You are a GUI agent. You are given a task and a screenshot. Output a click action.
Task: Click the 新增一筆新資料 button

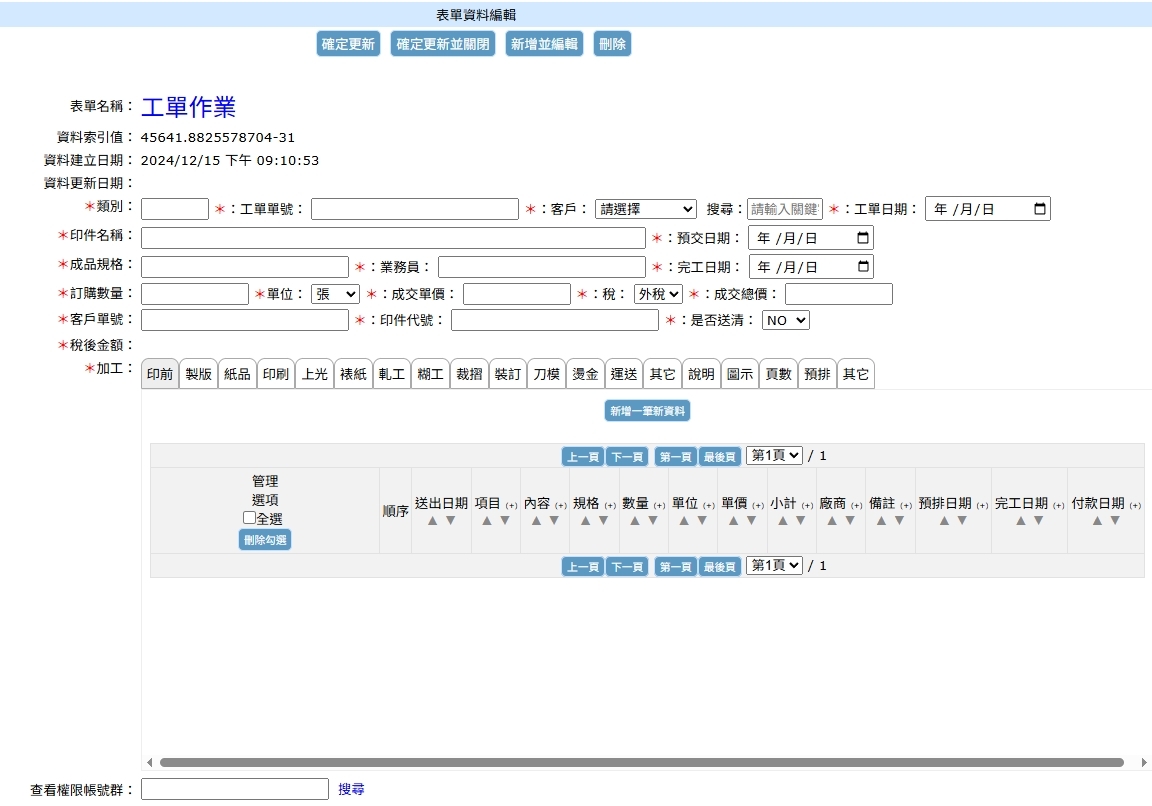pos(647,411)
